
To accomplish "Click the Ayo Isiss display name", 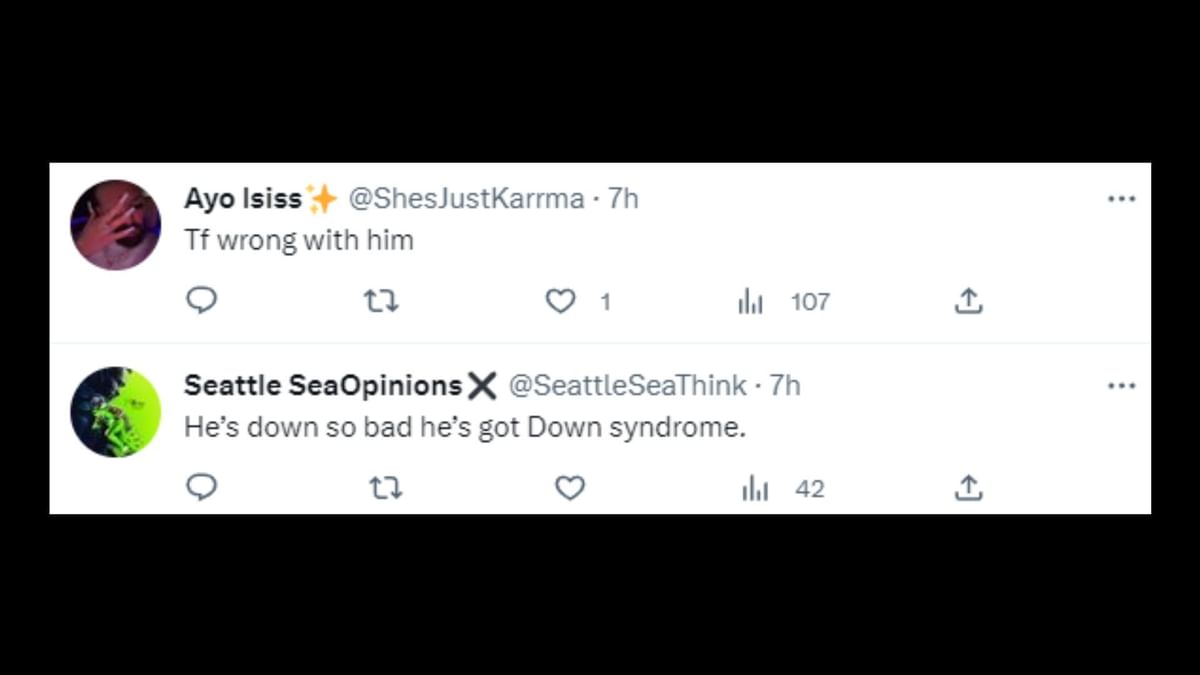I will [242, 199].
